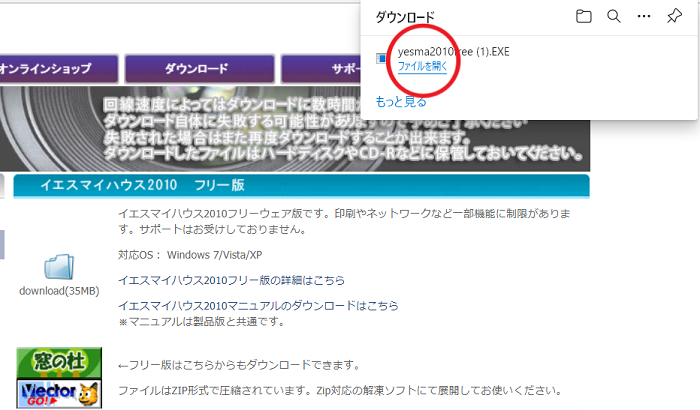Click もっと見る in the downloads panel
This screenshot has height=410, width=700.
pos(401,101)
